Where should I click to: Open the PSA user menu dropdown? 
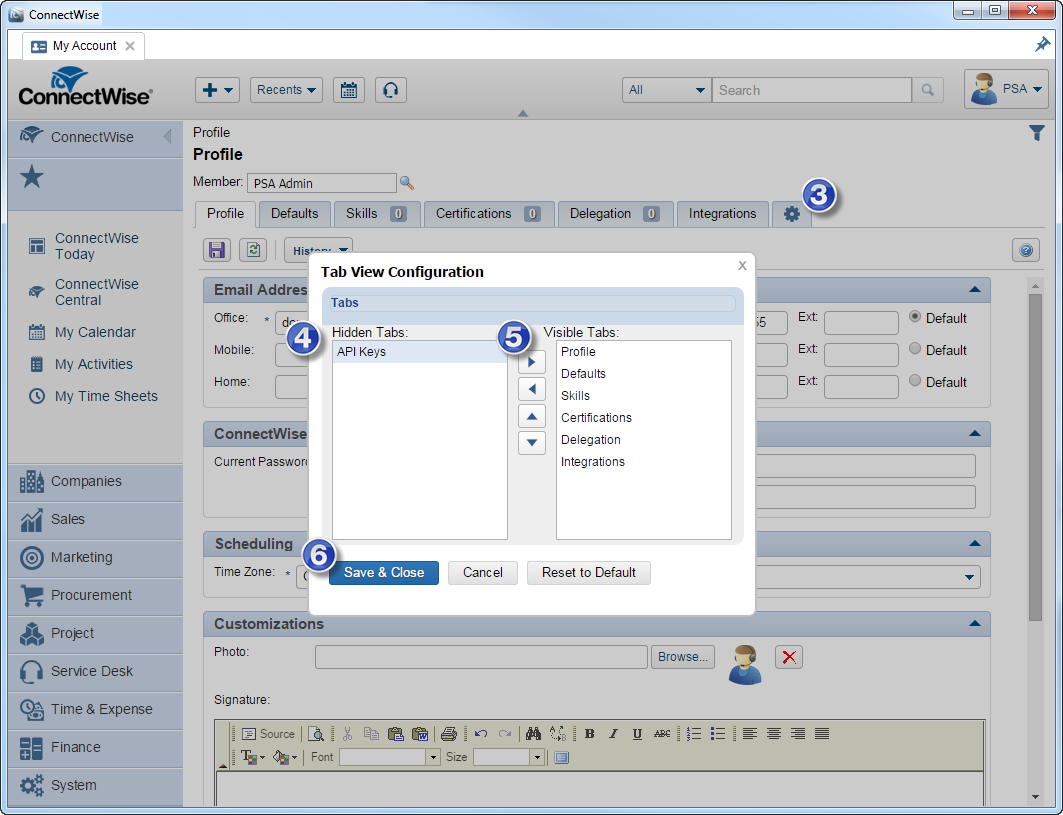(1006, 89)
